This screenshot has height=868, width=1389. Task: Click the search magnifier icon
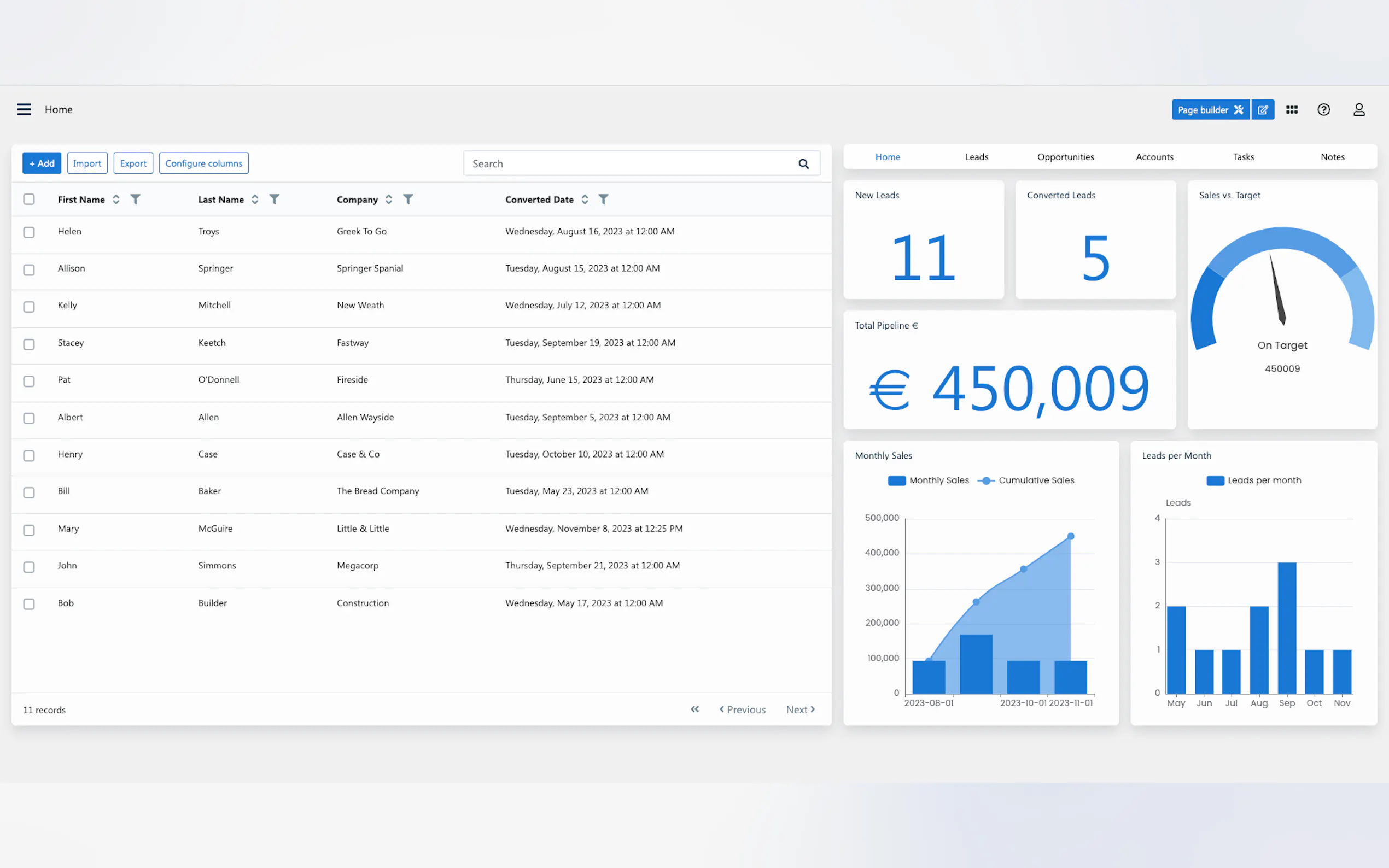click(803, 163)
